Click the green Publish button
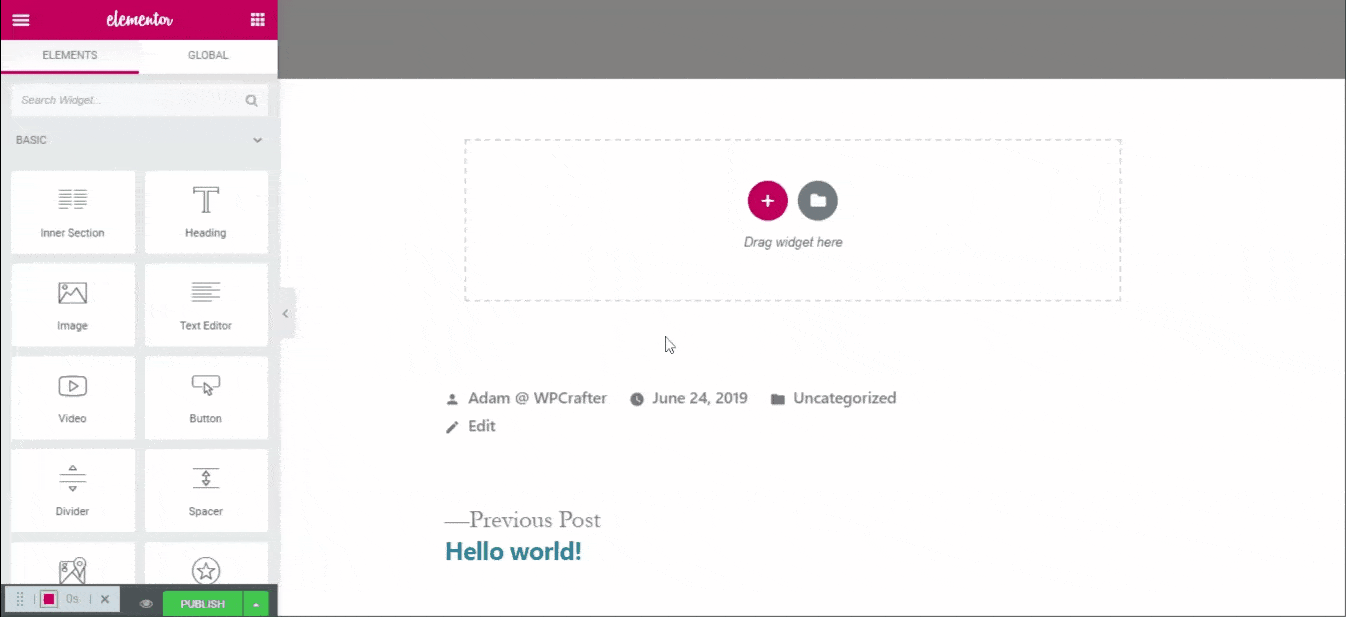Image resolution: width=1346 pixels, height=617 pixels. (x=203, y=604)
